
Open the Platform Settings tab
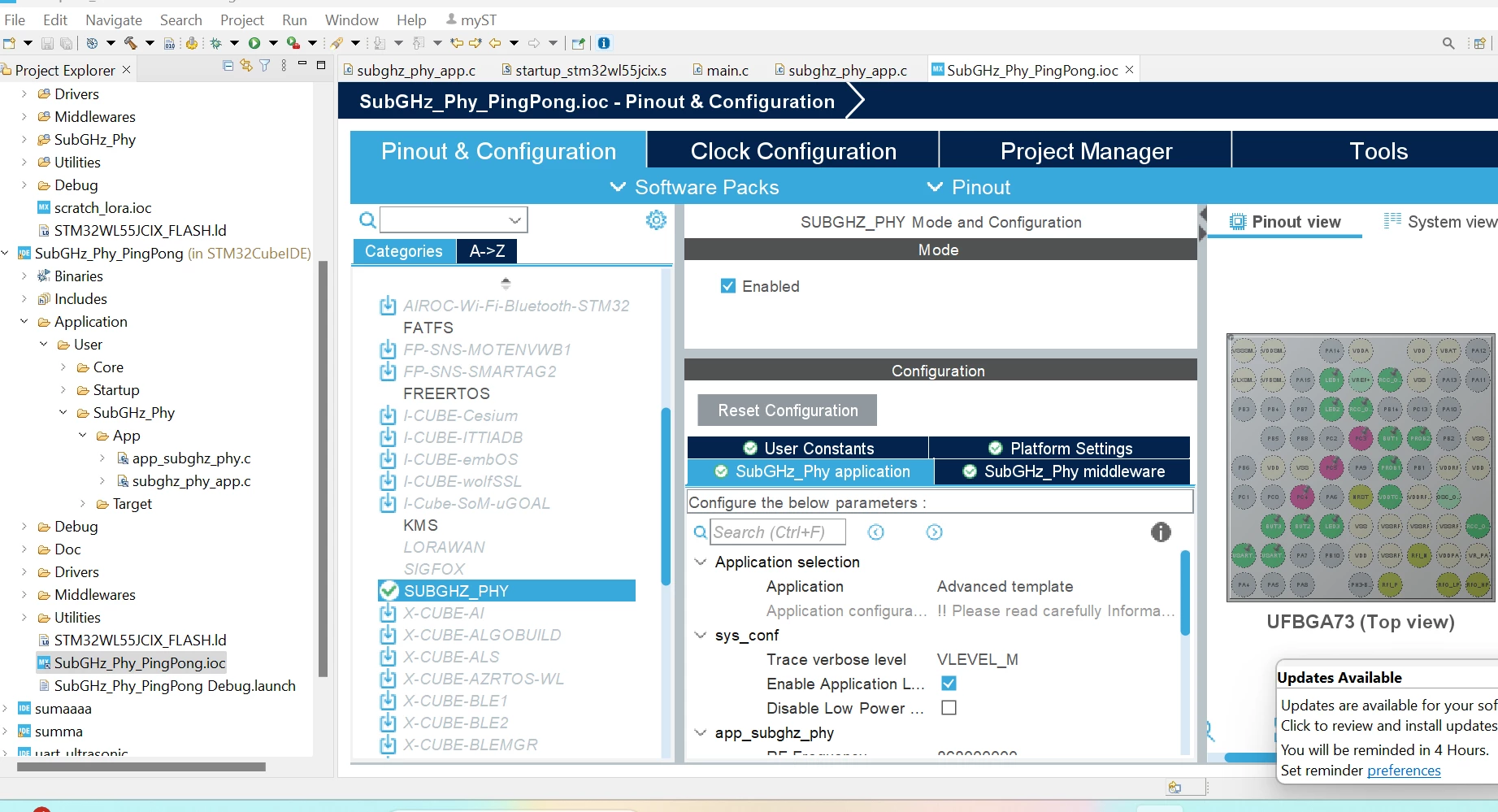click(x=1060, y=448)
